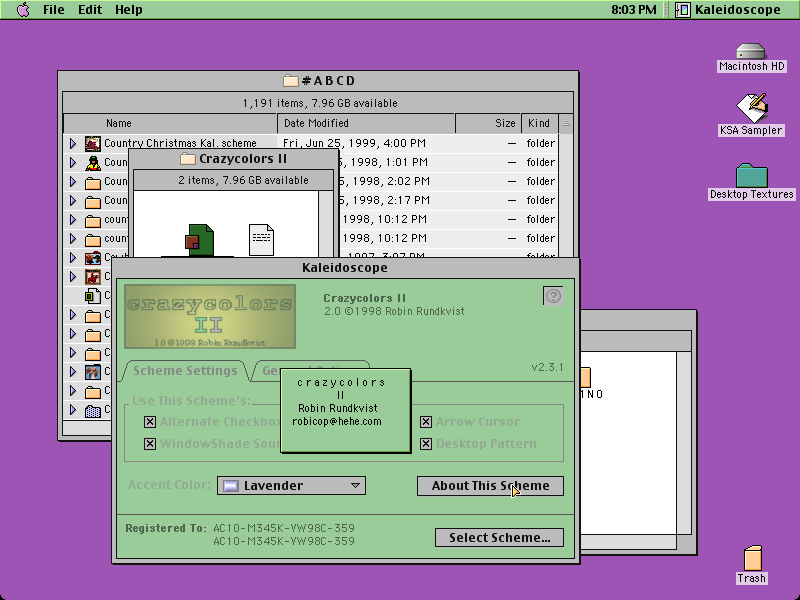Sort #ABCD list by Date Modified column
The image size is (800, 600).
(x=366, y=123)
